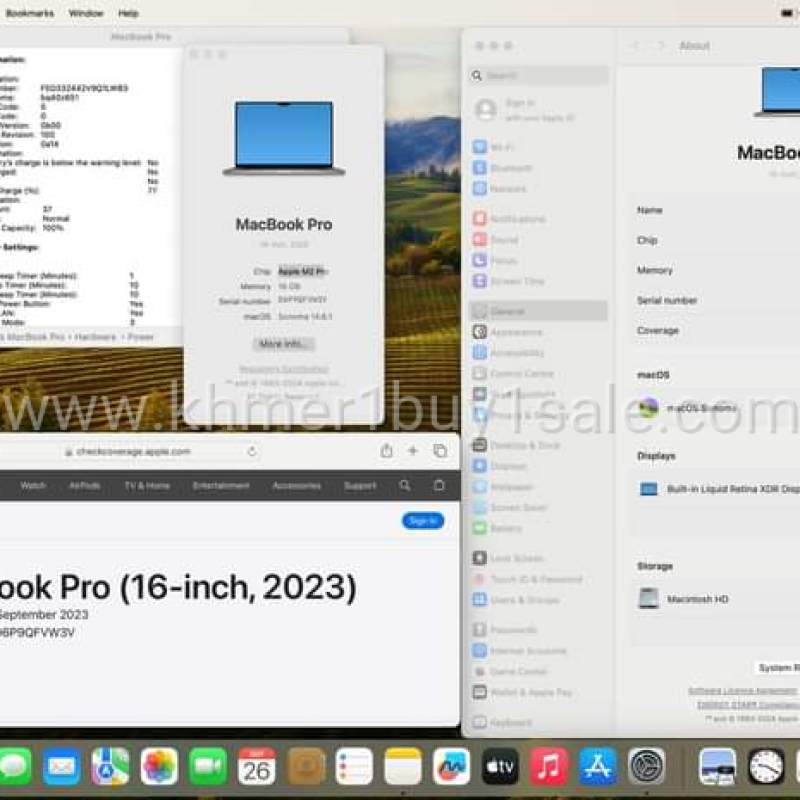
Task: Show Safari tab overview icon
Action: point(440,451)
